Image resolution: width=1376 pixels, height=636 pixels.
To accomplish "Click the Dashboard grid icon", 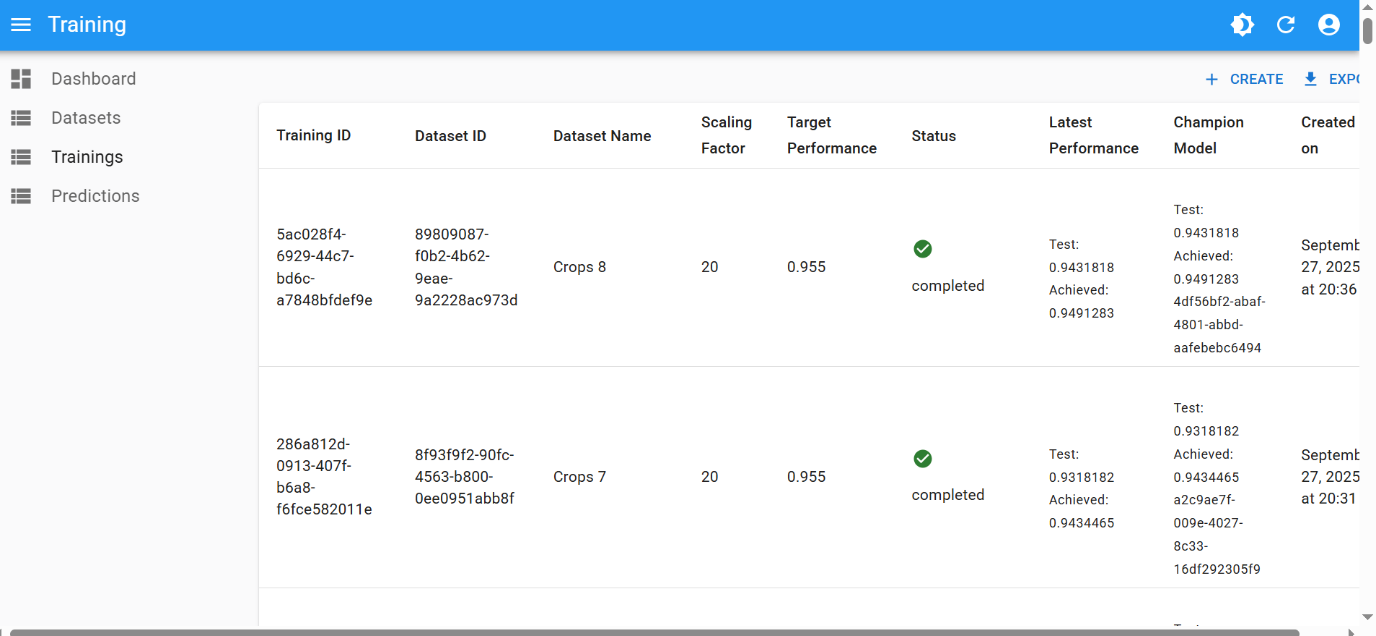I will click(21, 79).
